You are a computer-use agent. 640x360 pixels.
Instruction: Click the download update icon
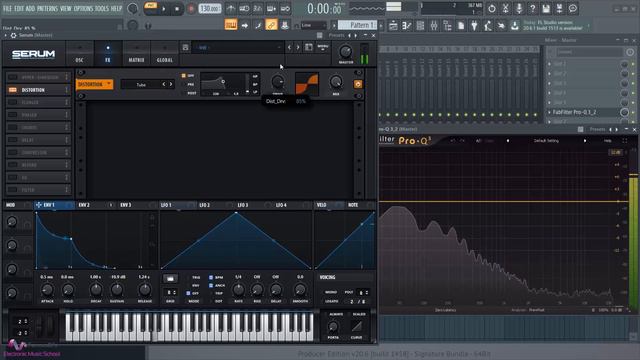click(514, 26)
